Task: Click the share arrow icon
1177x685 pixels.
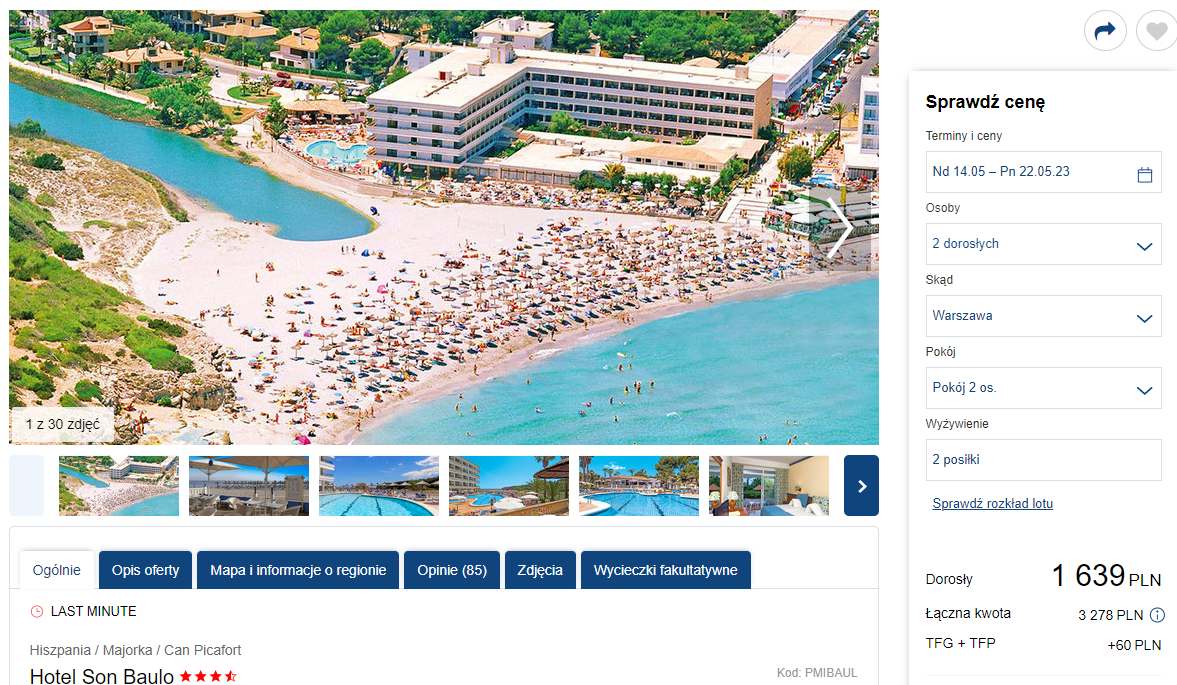Action: pyautogui.click(x=1105, y=31)
